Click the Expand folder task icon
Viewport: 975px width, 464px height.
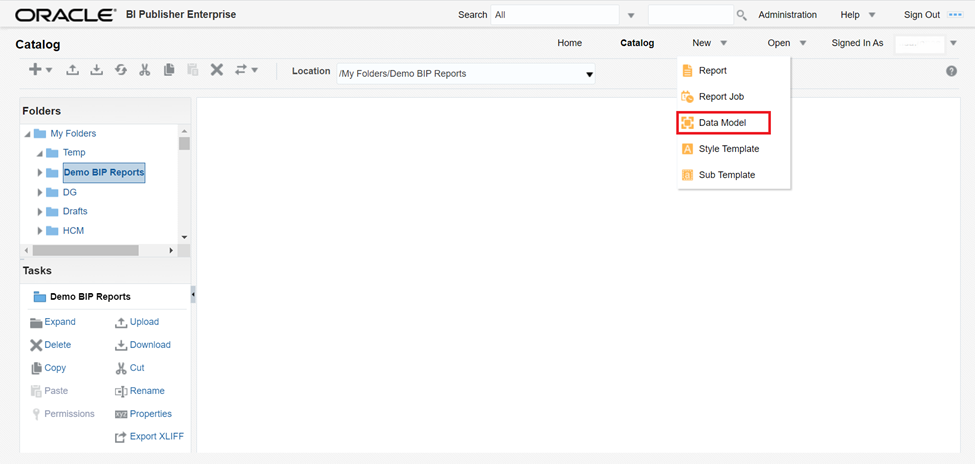click(x=36, y=322)
